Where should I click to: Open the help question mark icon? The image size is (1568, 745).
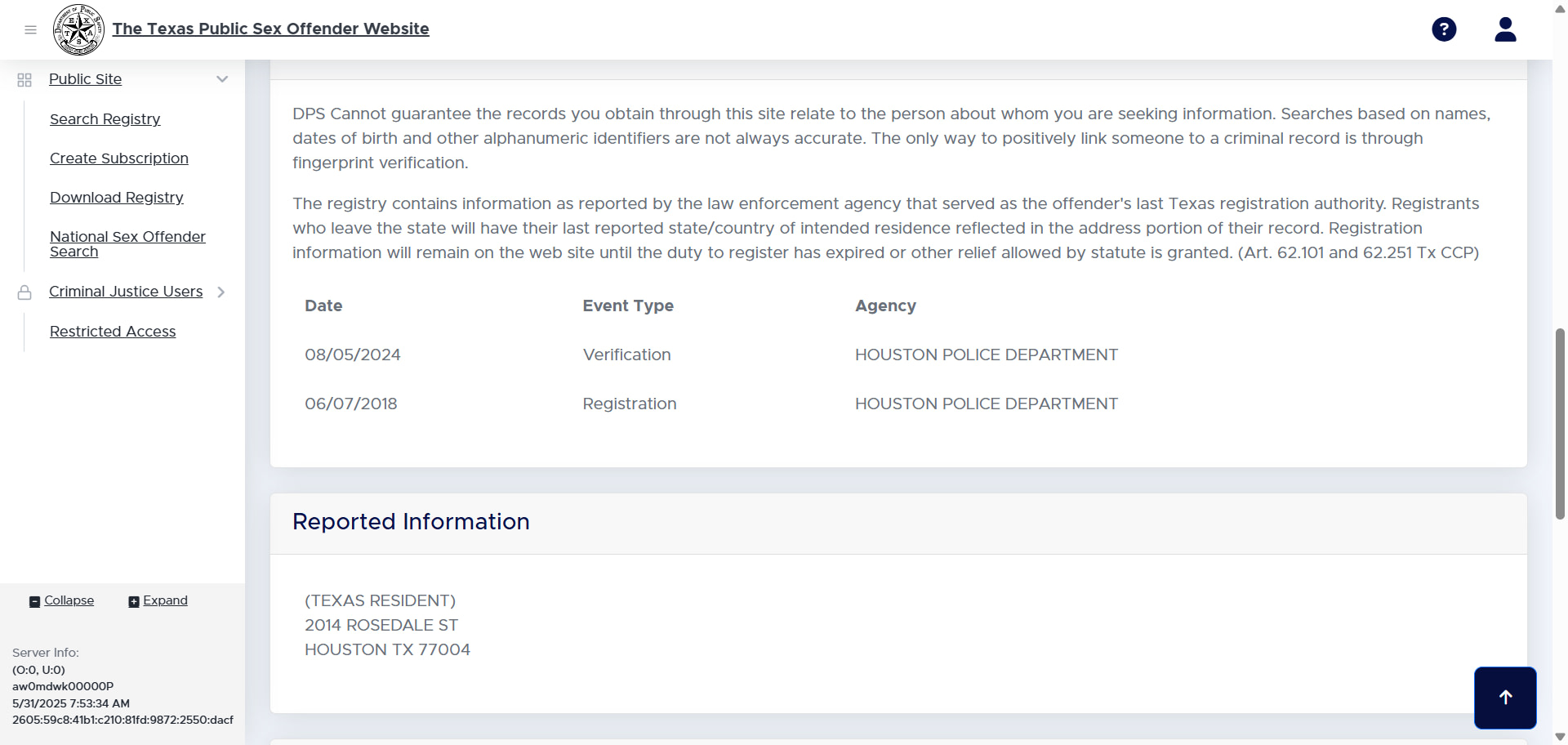pos(1444,29)
